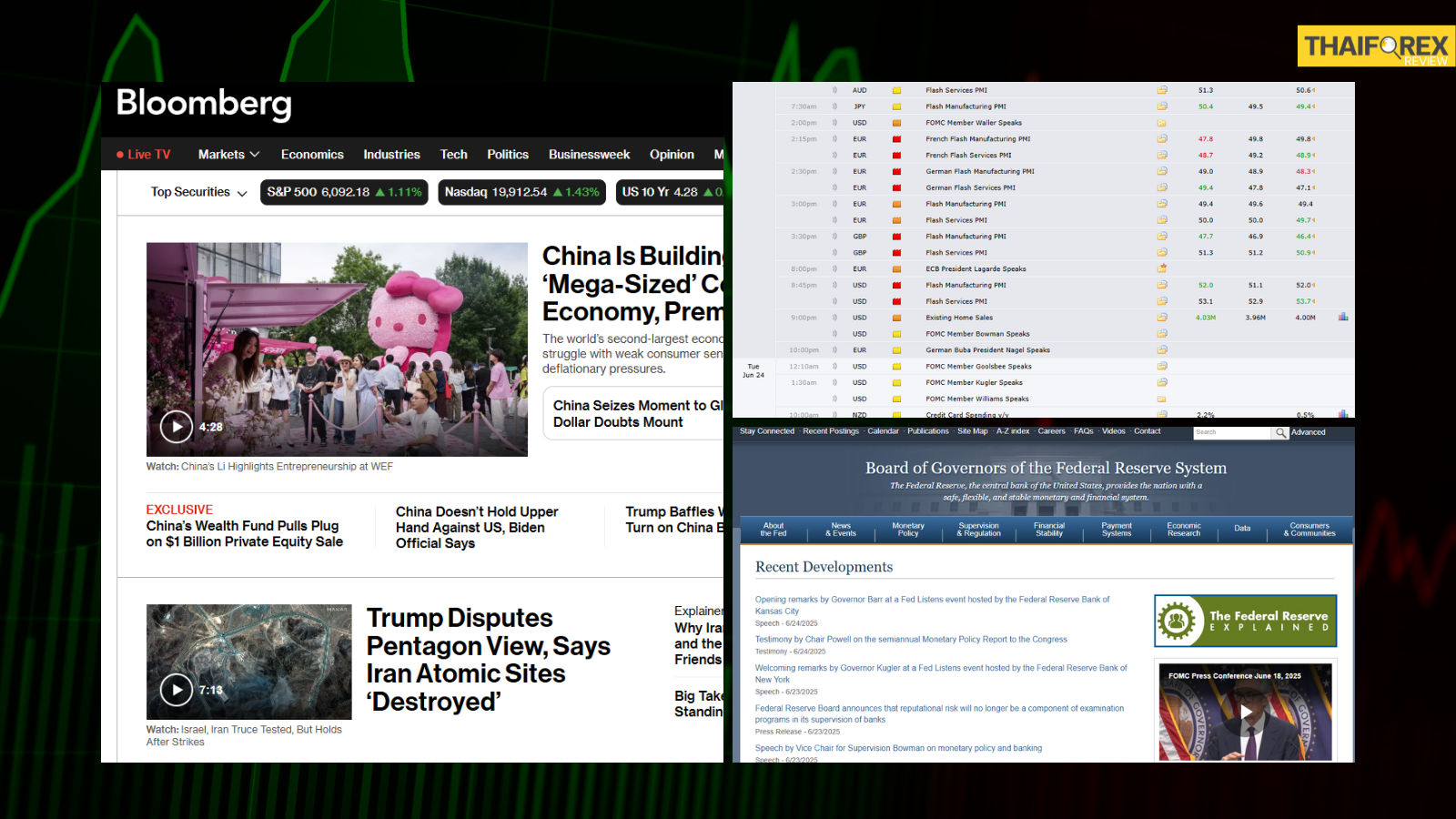The image size is (1456, 819).
Task: Click the Federal Reserve search magnifier icon
Action: 1280,432
